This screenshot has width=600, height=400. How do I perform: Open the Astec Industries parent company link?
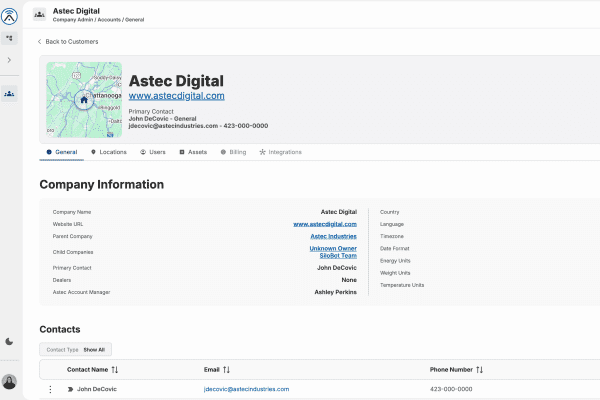(x=331, y=236)
